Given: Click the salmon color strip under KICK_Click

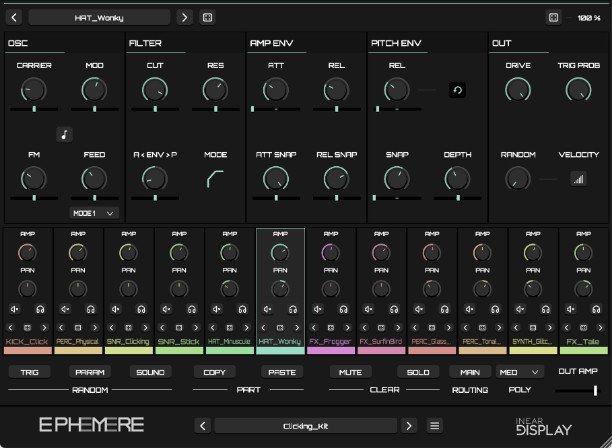Looking at the screenshot, I should coord(28,350).
